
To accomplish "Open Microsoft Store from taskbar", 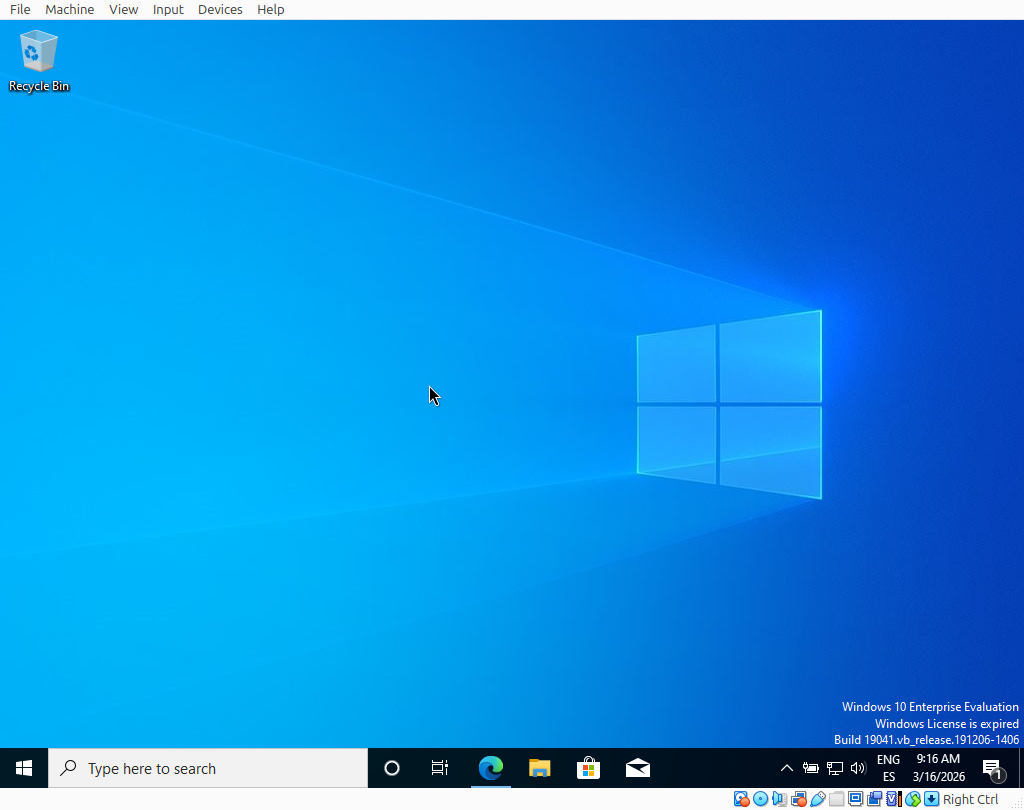I will tap(589, 768).
